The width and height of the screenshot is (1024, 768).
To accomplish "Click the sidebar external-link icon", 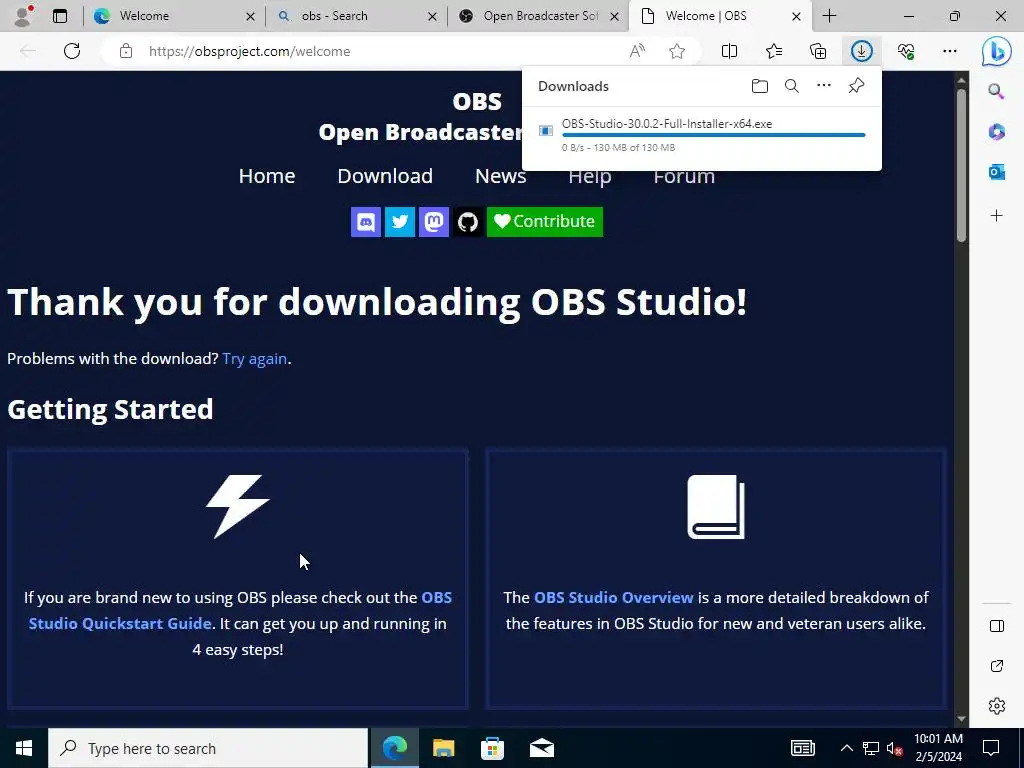I will (996, 666).
